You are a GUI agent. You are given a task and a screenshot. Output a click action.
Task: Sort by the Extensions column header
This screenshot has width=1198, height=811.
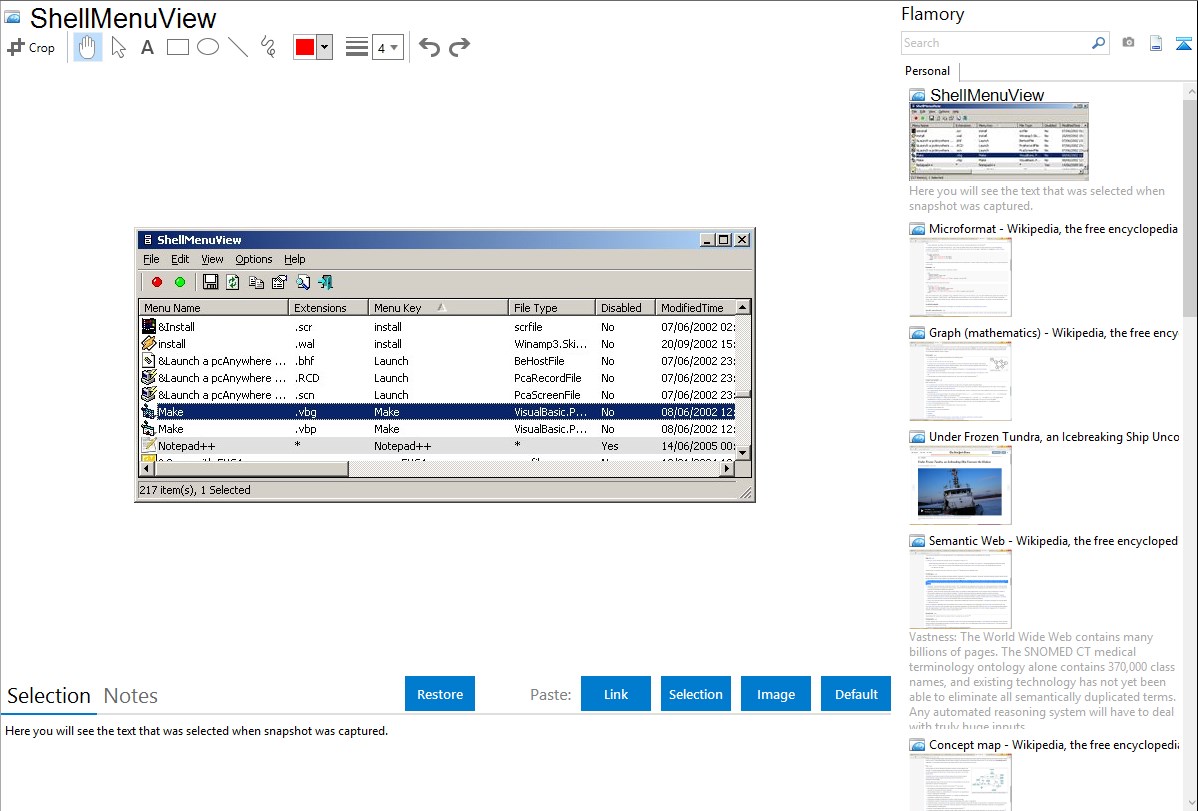point(329,307)
